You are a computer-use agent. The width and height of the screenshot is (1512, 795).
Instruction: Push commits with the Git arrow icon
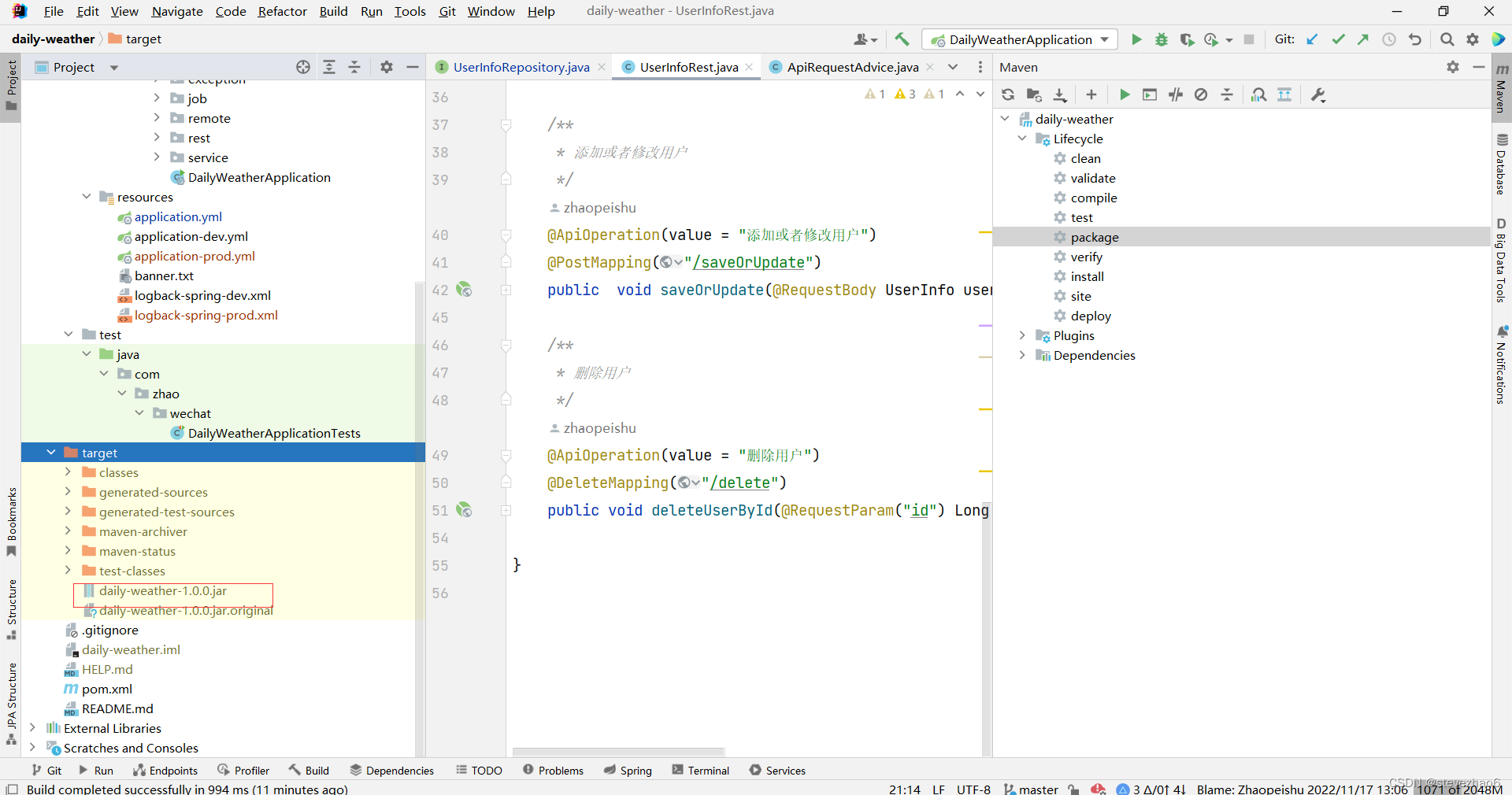(x=1363, y=39)
